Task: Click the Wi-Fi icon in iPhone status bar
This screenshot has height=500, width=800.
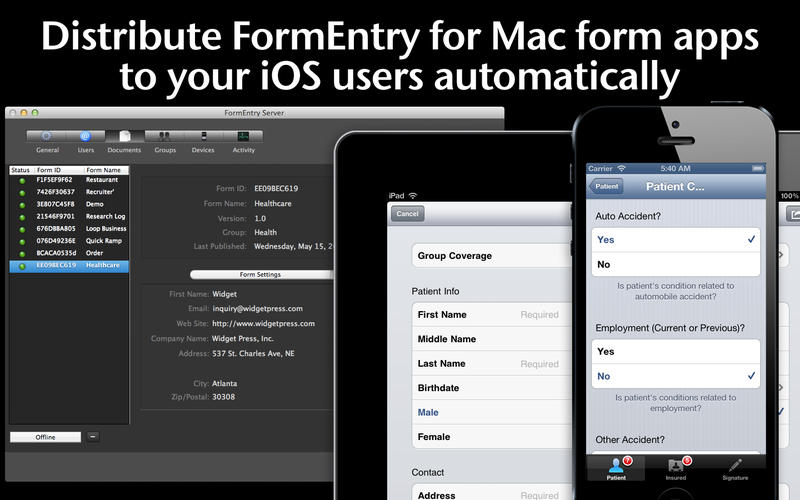Action: point(621,168)
